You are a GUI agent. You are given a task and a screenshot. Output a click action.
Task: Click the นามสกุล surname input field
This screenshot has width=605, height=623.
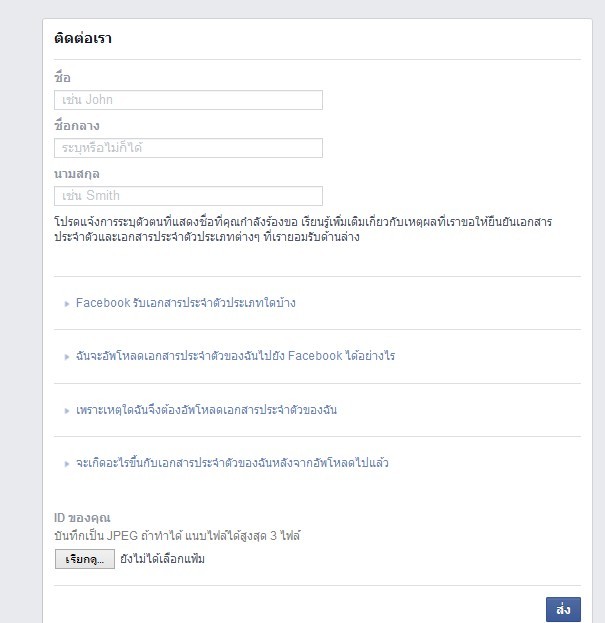pos(188,196)
